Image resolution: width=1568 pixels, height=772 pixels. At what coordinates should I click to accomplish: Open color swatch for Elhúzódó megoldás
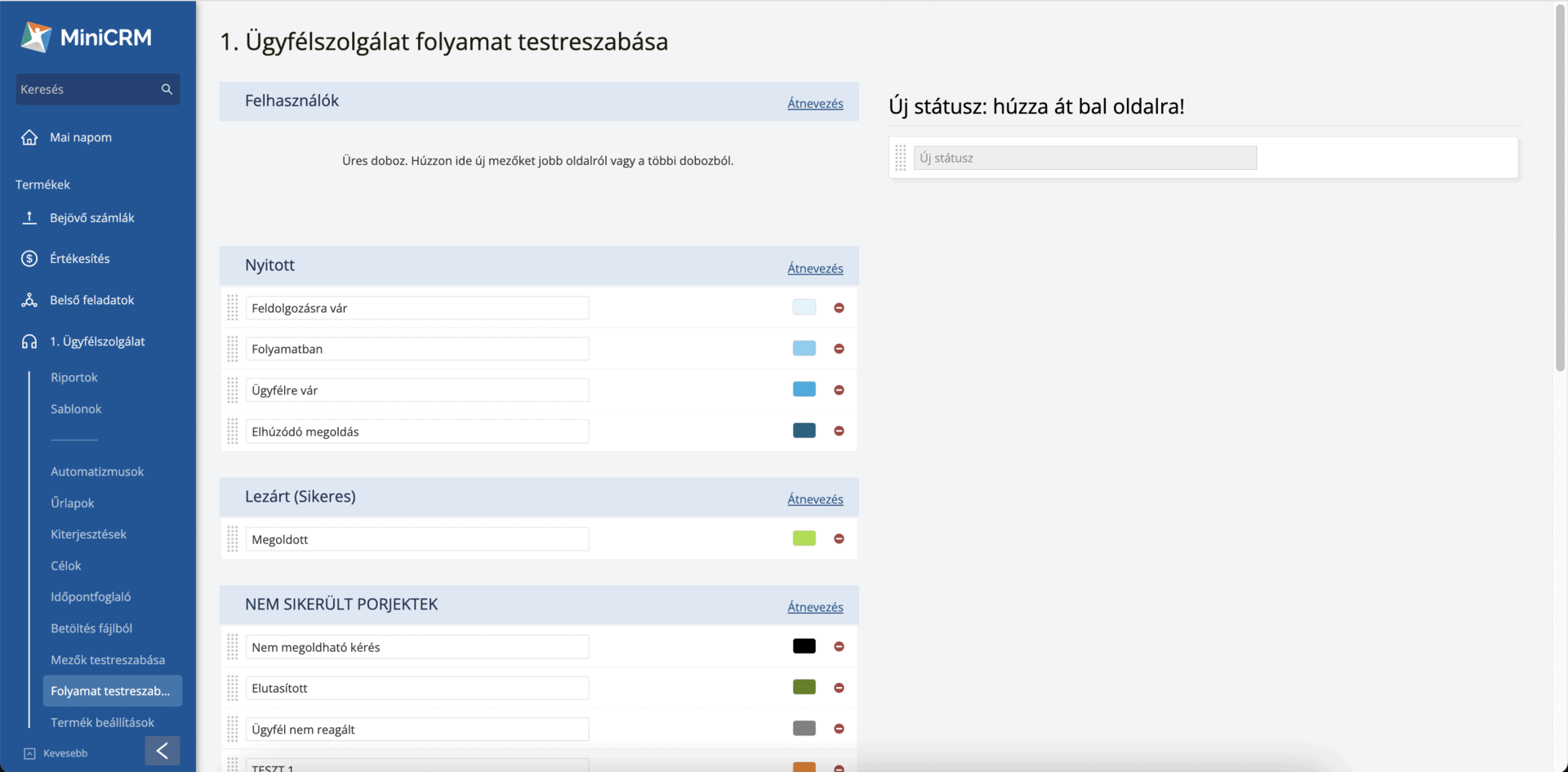804,431
